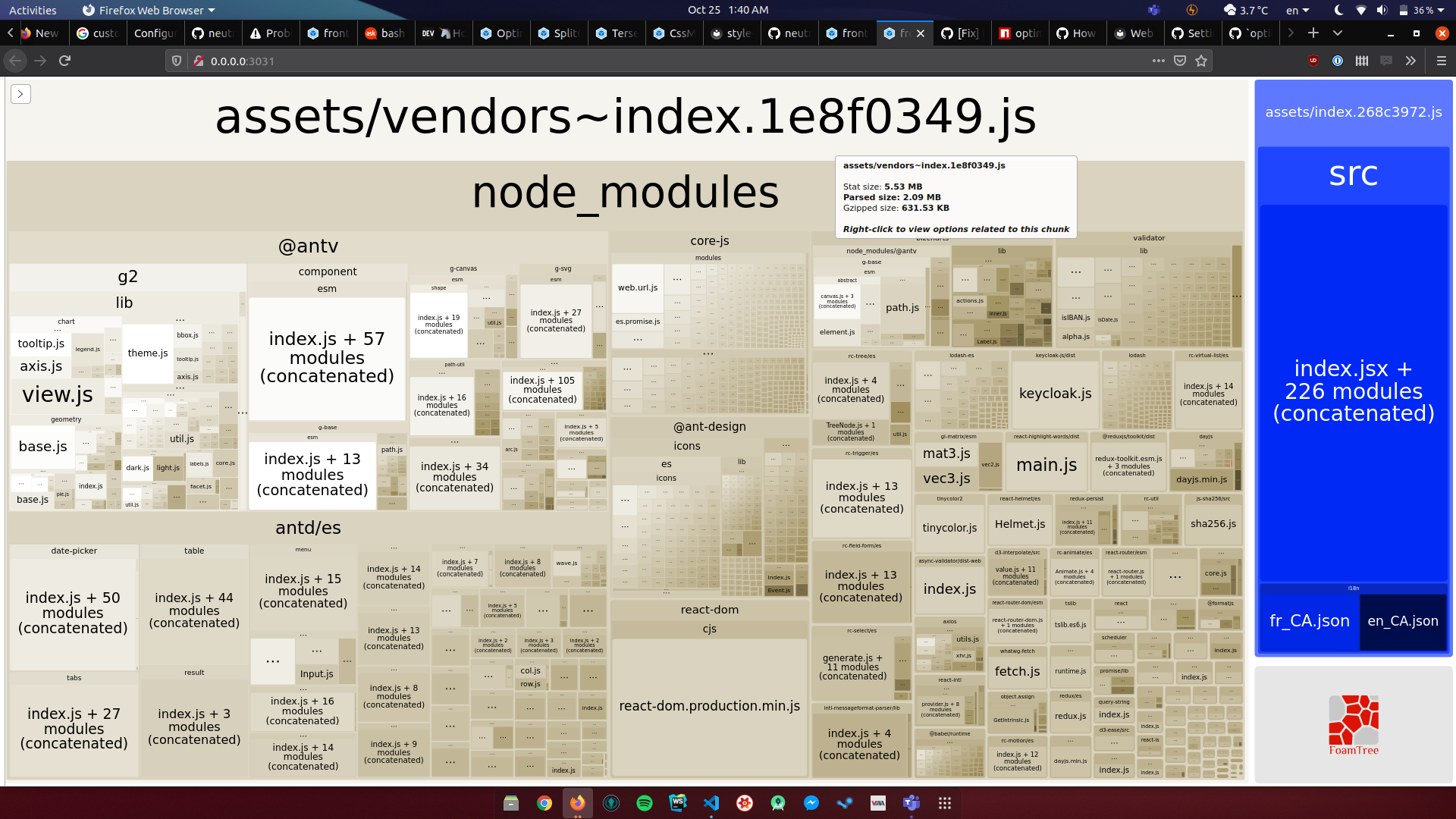
Task: Click the orange lightning tray icon
Action: coord(1191,10)
